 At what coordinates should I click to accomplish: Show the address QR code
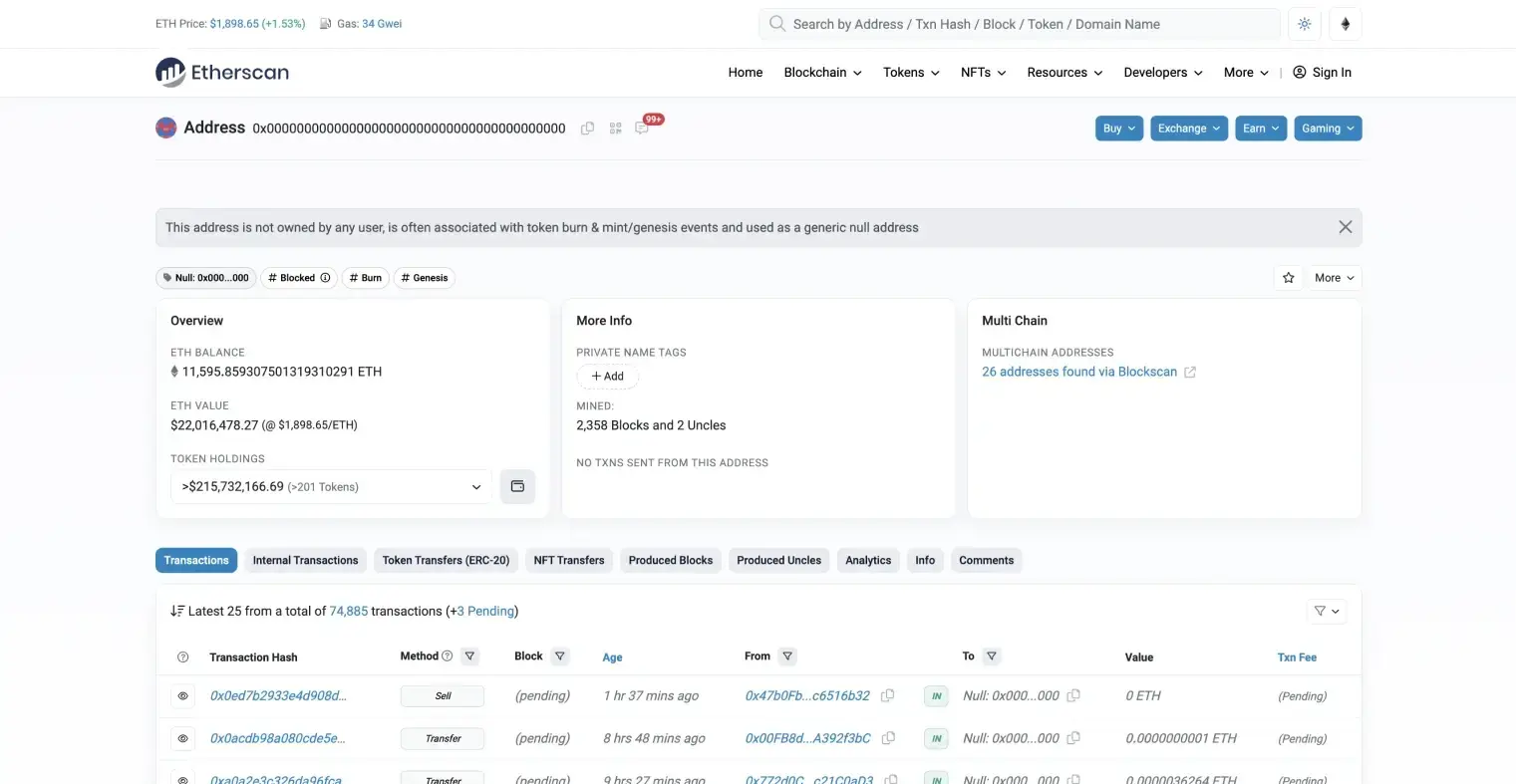pyautogui.click(x=616, y=129)
